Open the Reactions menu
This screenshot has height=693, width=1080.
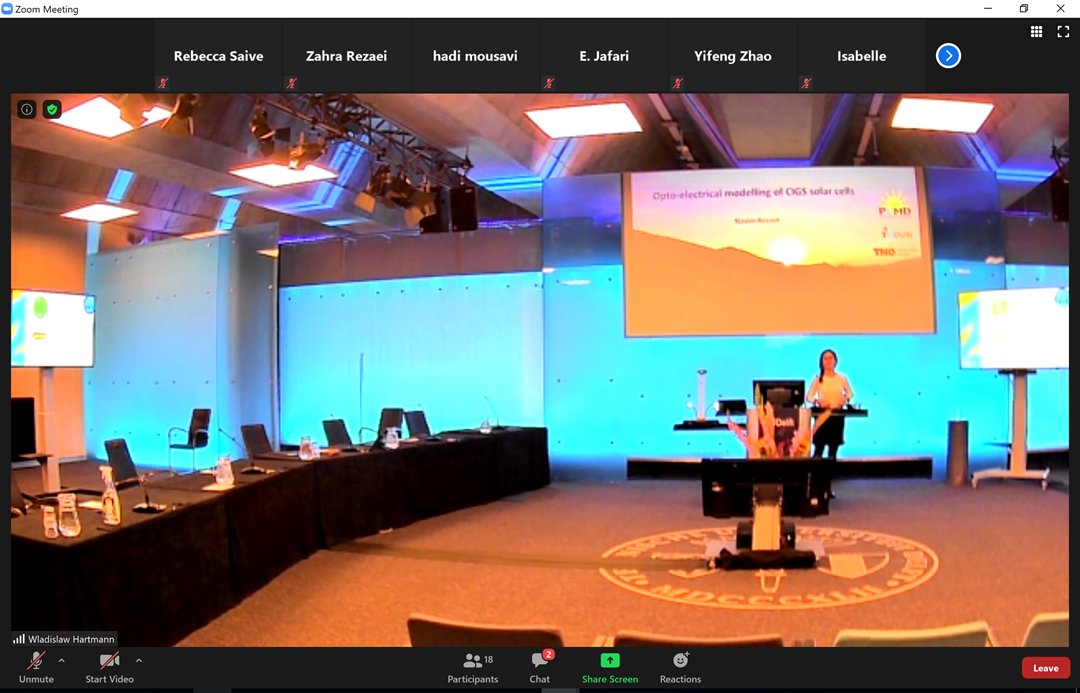coord(680,668)
